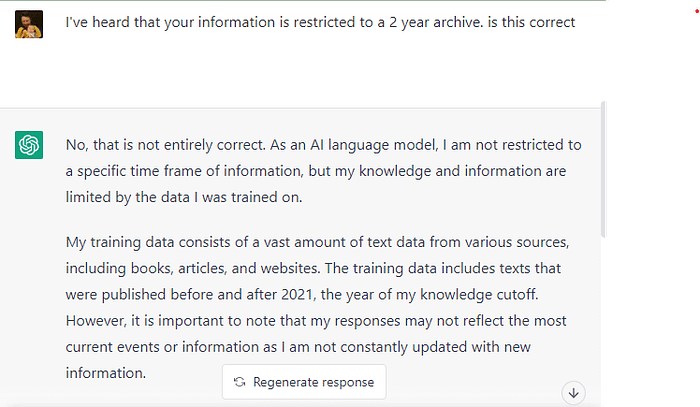Click the line starting 'My training data consists'
The width and height of the screenshot is (700, 407).
coord(317,243)
